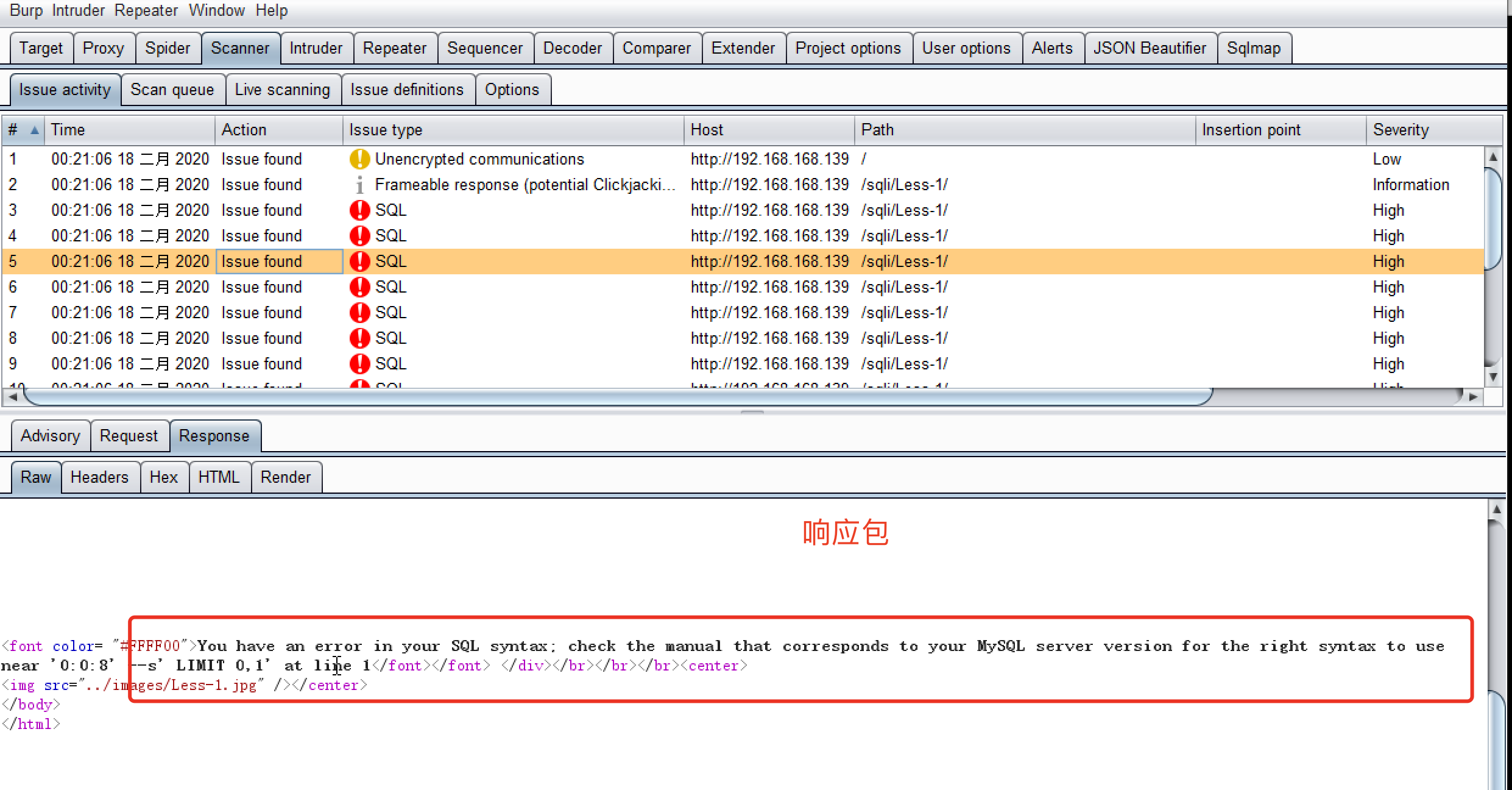Image resolution: width=1512 pixels, height=790 pixels.
Task: Click the issue table scroll-down arrow
Action: 1493,377
